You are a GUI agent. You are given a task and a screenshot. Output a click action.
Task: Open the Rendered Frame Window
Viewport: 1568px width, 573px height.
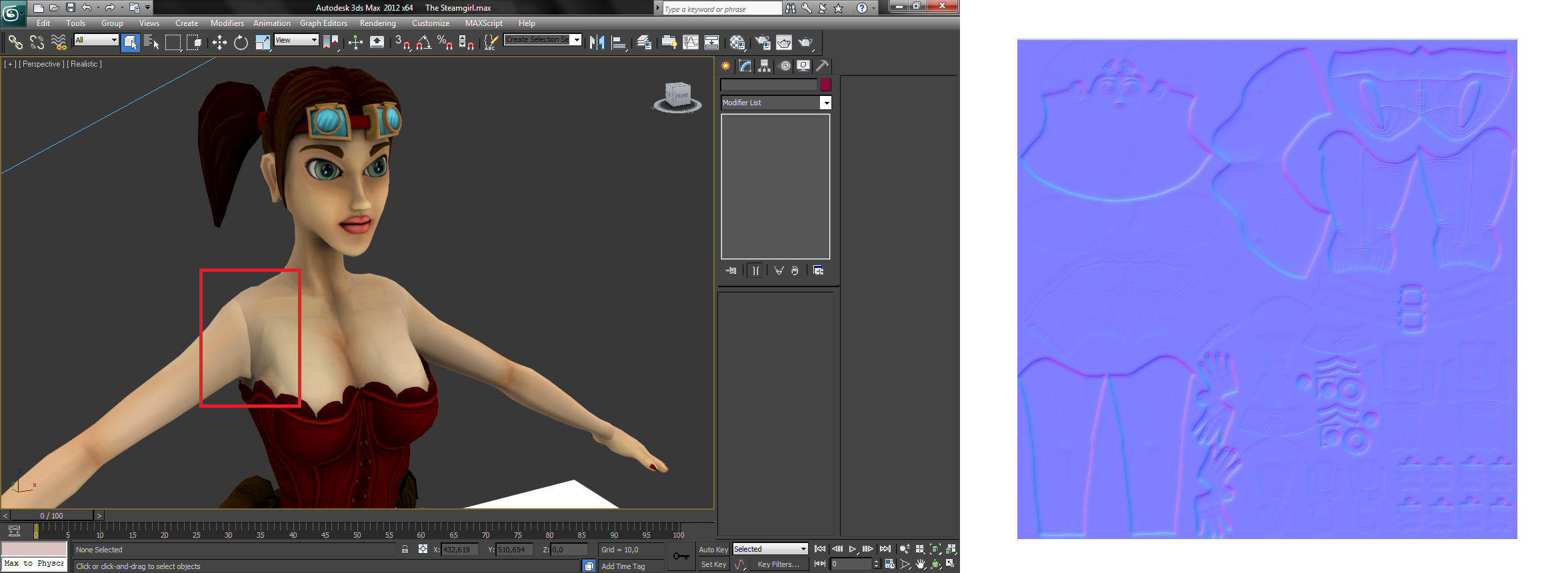click(x=784, y=43)
